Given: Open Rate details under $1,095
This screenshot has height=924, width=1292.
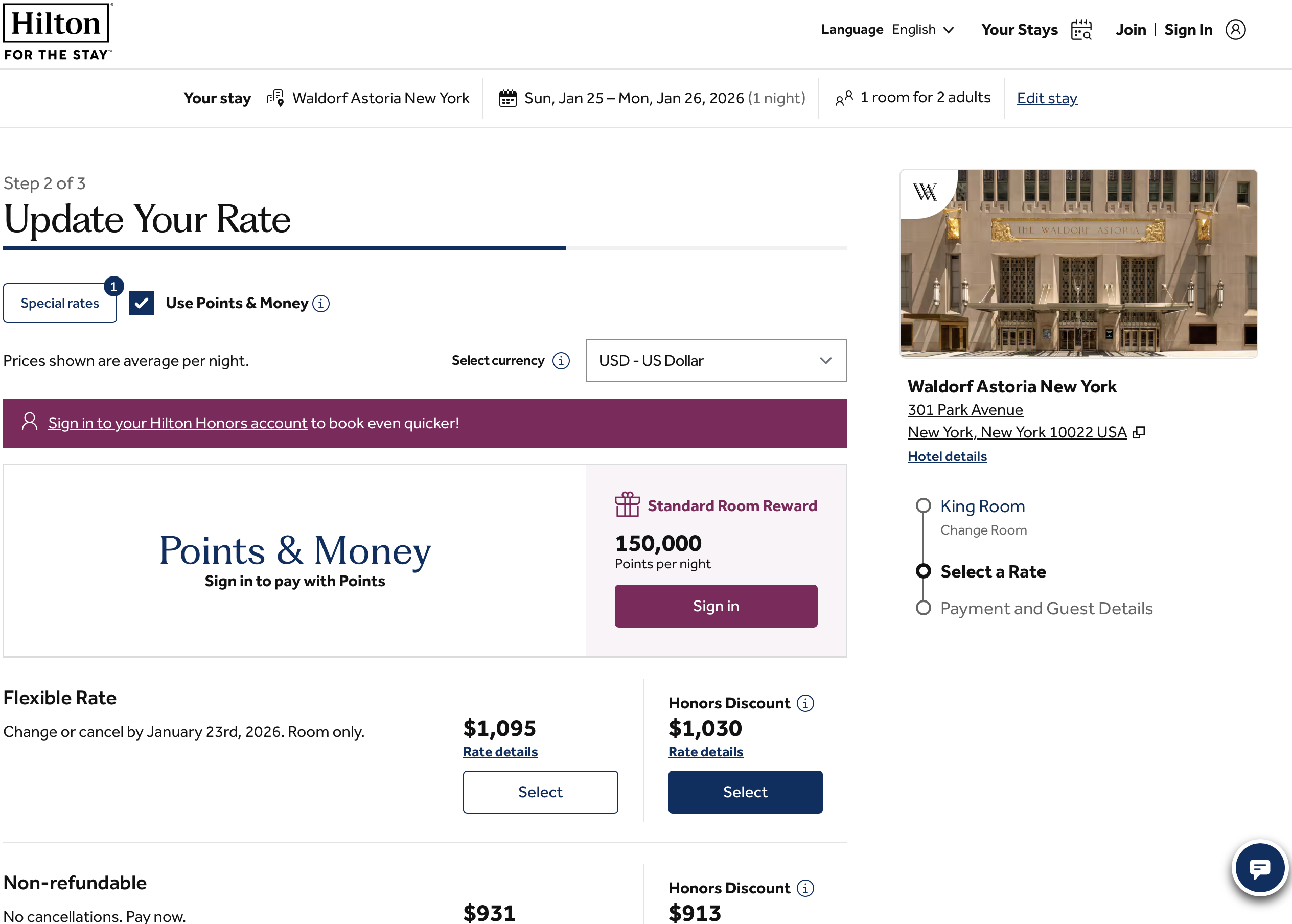Looking at the screenshot, I should click(x=500, y=752).
